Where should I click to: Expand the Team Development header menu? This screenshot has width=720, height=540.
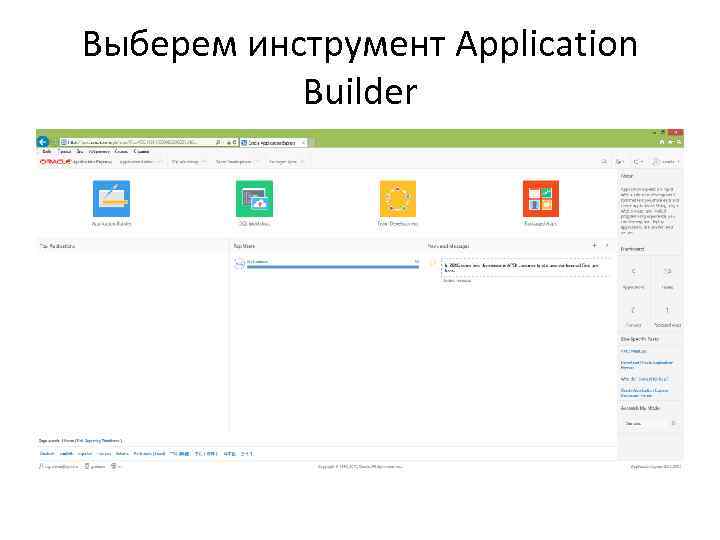point(257,162)
